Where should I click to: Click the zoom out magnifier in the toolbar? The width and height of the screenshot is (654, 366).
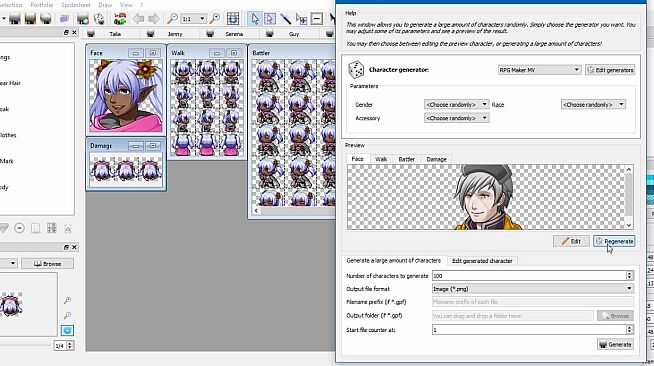click(172, 18)
